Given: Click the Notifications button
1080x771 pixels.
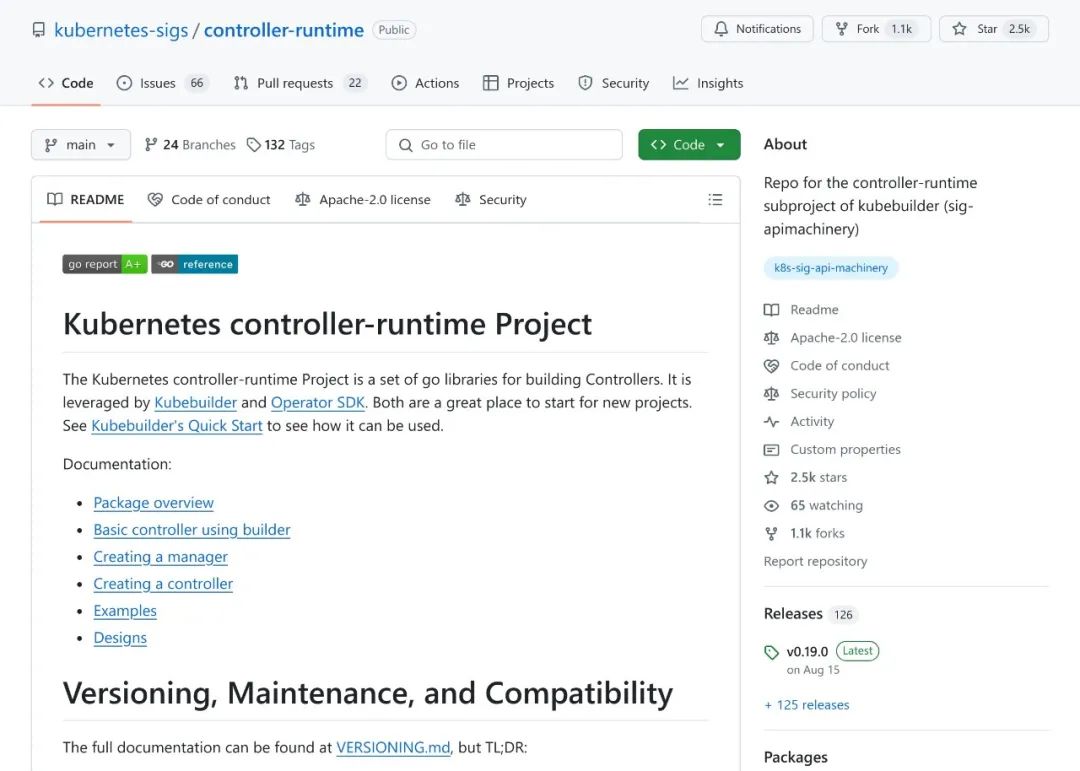Looking at the screenshot, I should pyautogui.click(x=757, y=29).
